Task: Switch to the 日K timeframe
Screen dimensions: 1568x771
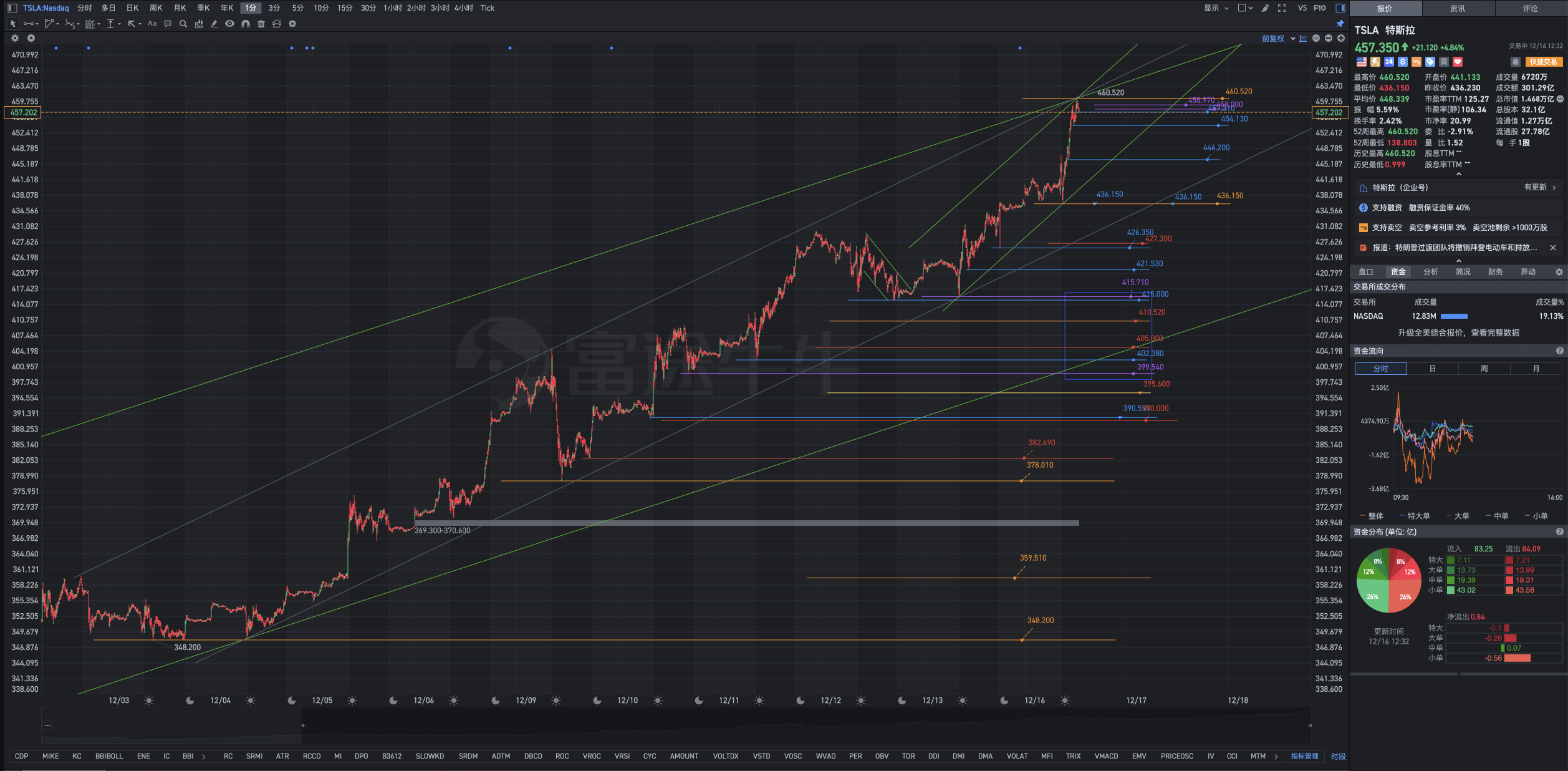Action: (x=132, y=8)
